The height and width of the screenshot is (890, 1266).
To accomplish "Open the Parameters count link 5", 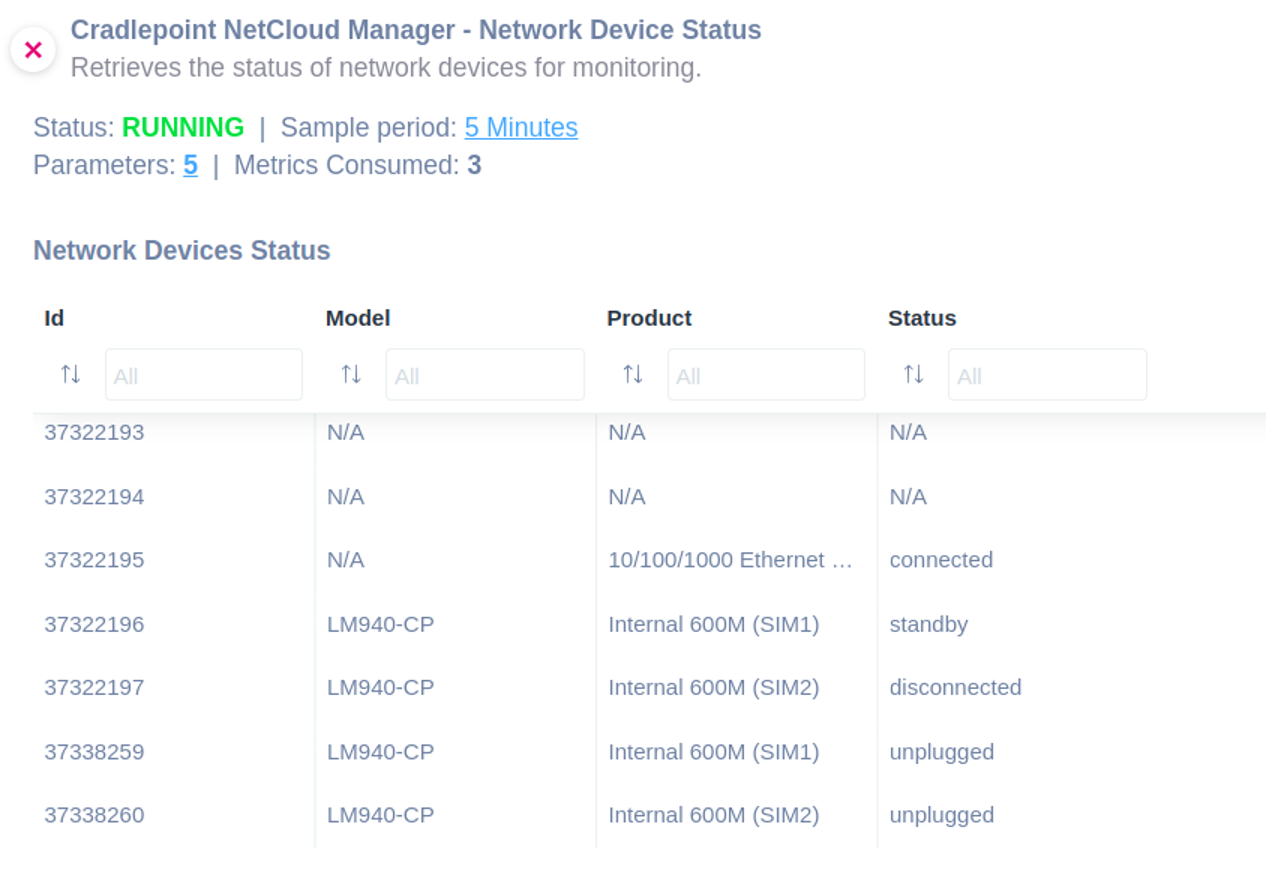I will point(190,165).
